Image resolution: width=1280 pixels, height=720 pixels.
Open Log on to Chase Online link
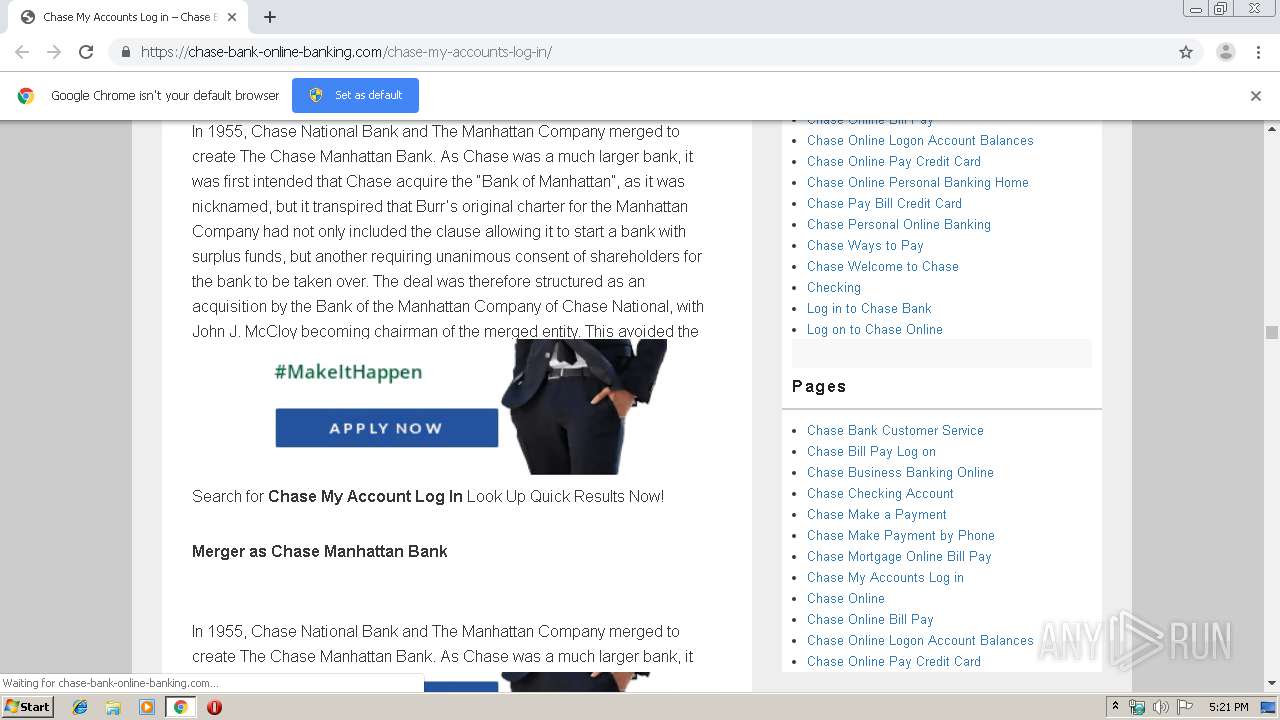[x=875, y=329]
